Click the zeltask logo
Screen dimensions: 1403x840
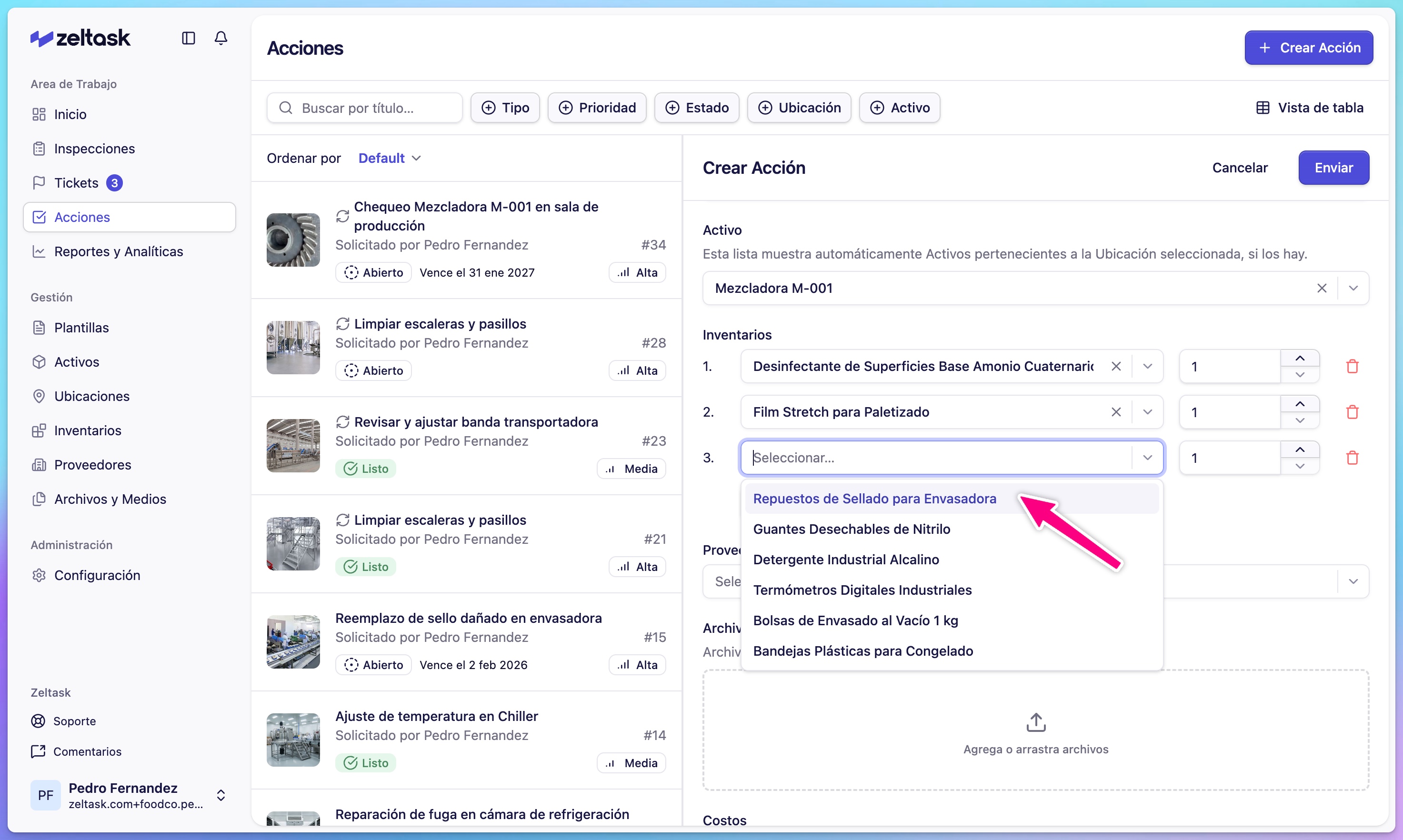coord(80,38)
